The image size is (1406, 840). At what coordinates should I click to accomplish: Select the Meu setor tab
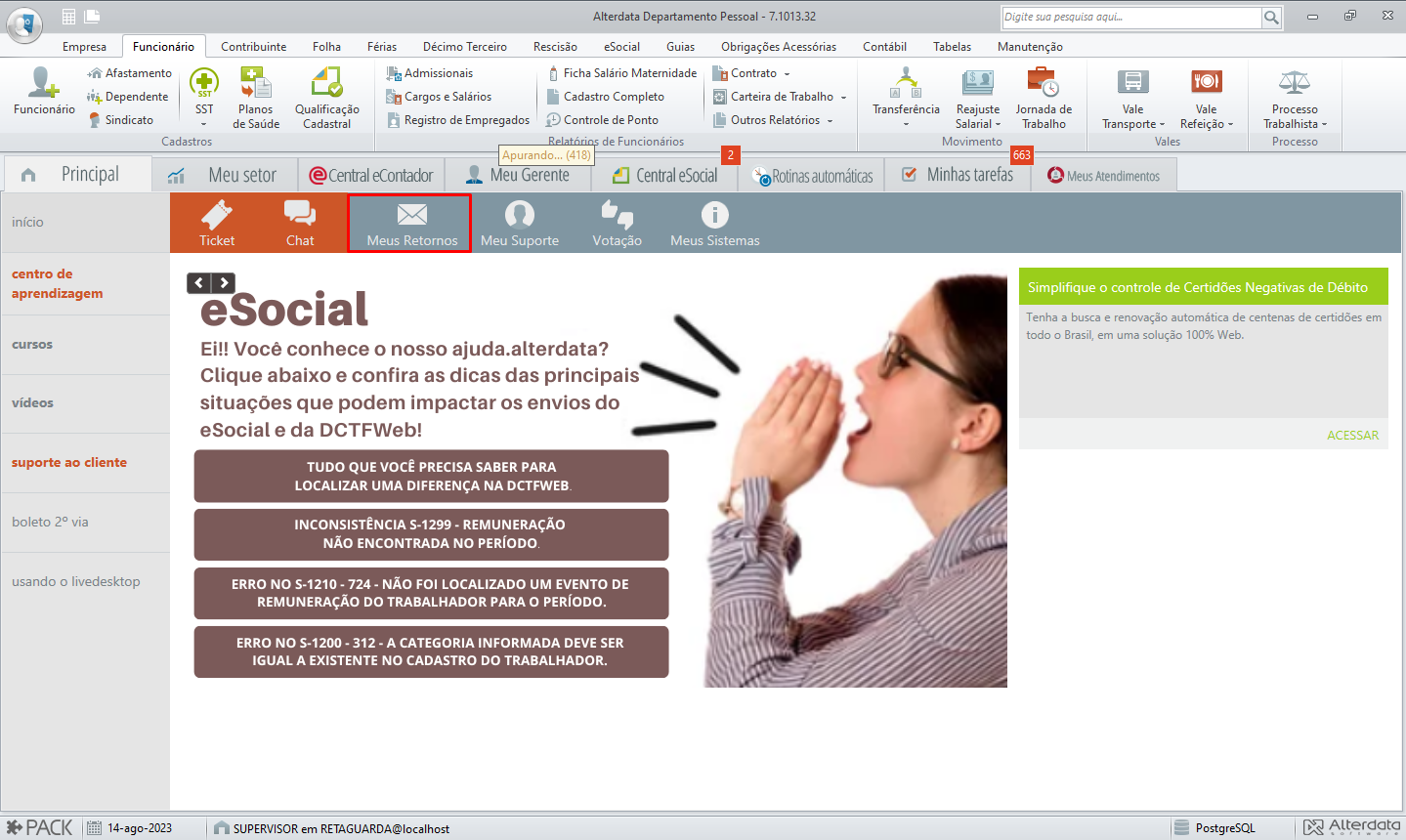(224, 175)
